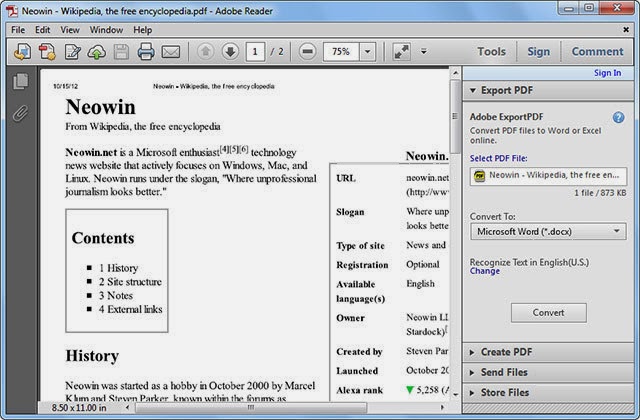Click the Adobe Reader title bar icon
Screen dimensions: 640x420
coord(12,11)
